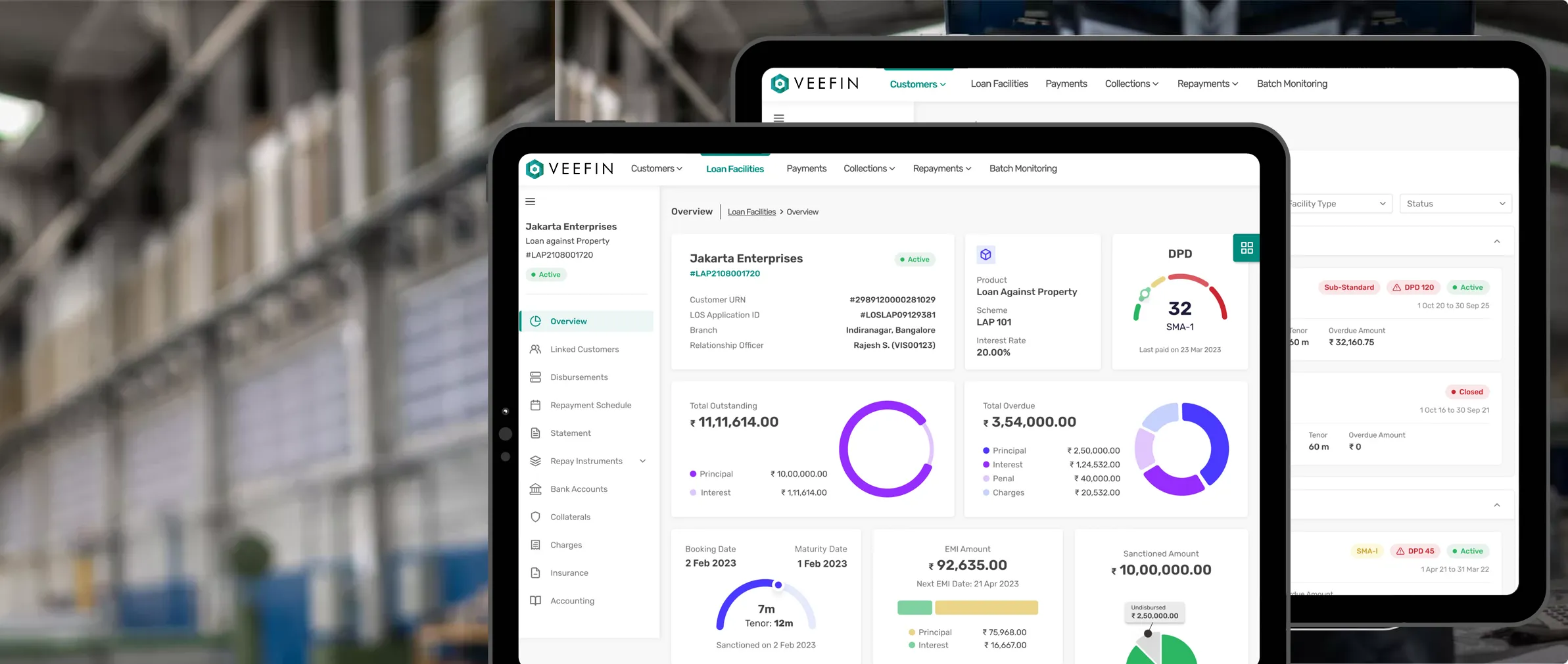Click the Charges receipt icon

coord(536,545)
